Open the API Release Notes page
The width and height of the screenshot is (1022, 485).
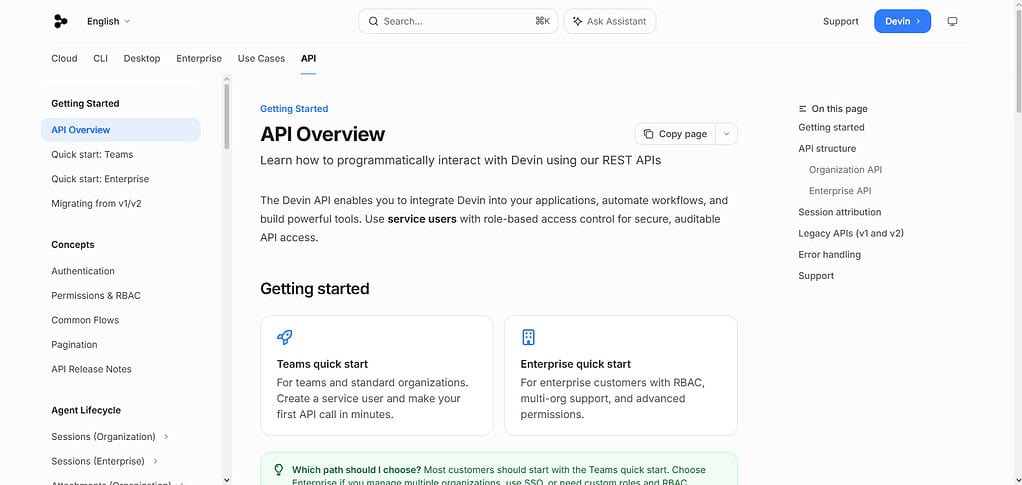pyautogui.click(x=91, y=369)
